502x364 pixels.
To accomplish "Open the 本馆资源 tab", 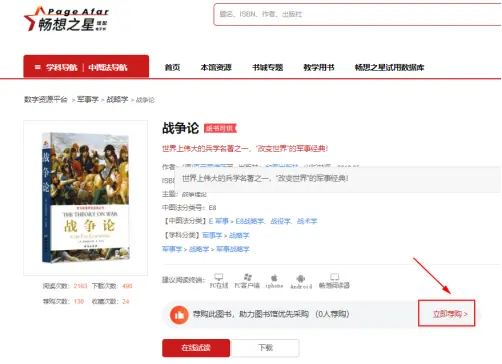I will click(x=216, y=67).
